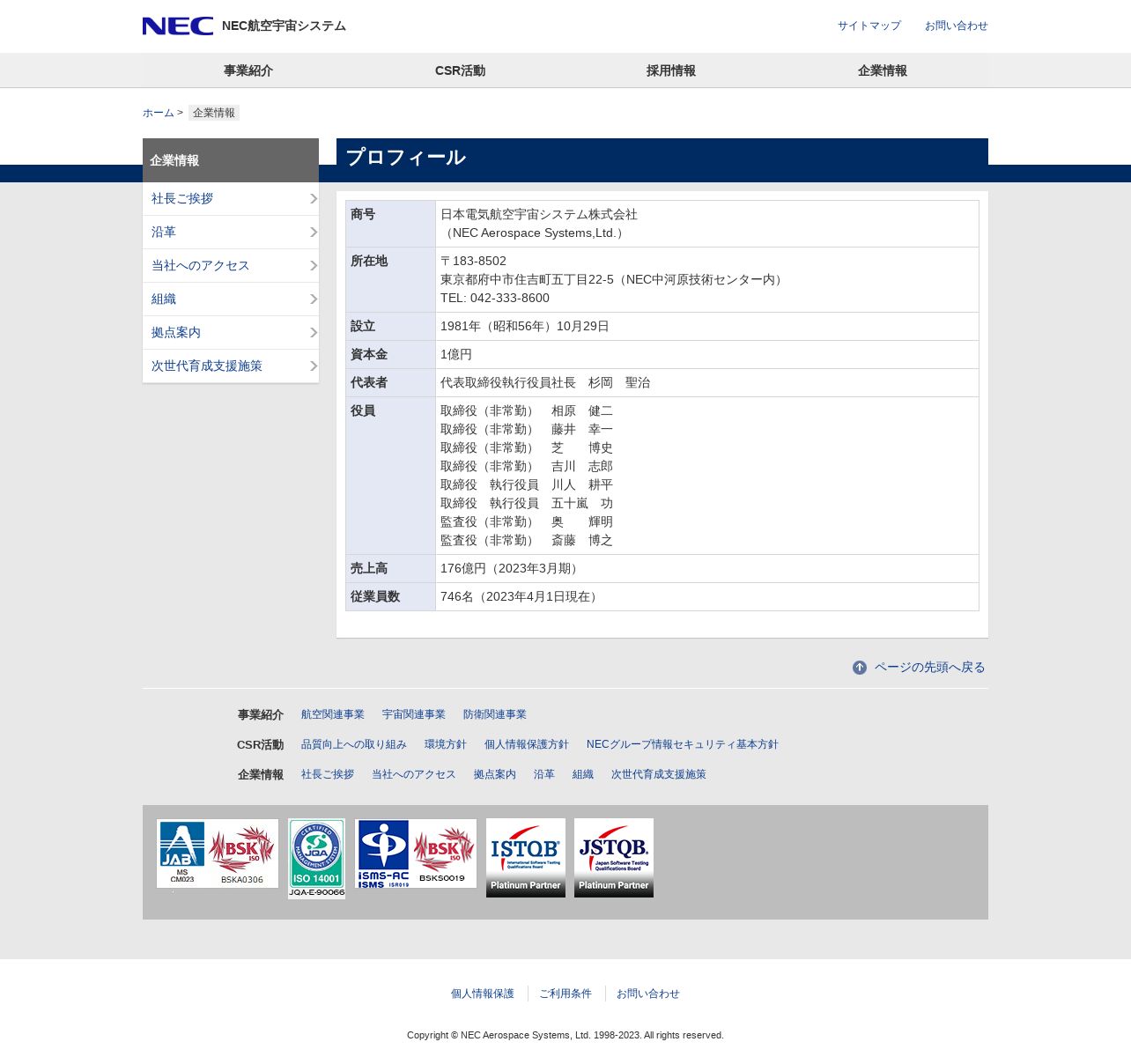1131x1064 pixels.
Task: Click the 1981年（昭和56年）10月29日 cell
Action: coord(707,327)
